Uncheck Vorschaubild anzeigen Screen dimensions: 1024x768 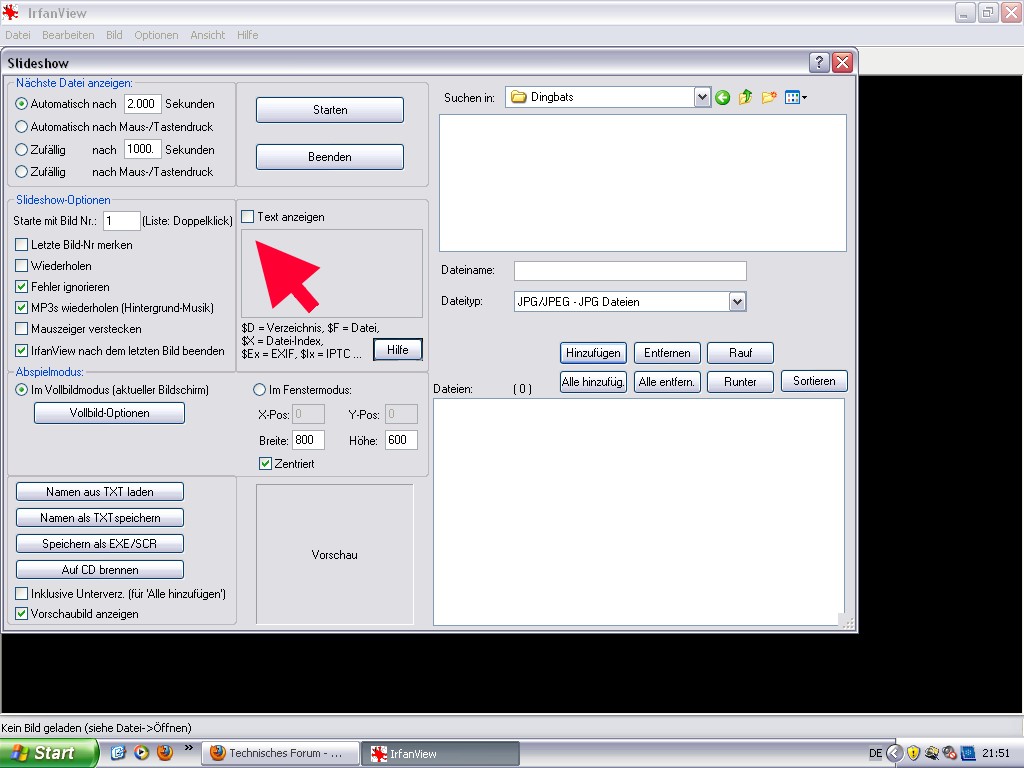[22, 614]
